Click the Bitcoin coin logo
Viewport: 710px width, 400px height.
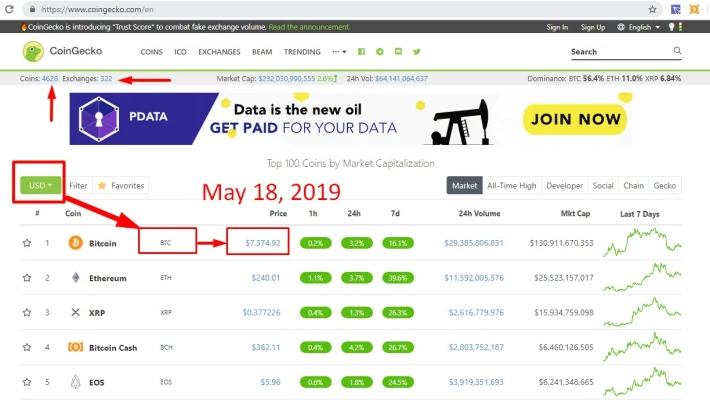tap(76, 243)
